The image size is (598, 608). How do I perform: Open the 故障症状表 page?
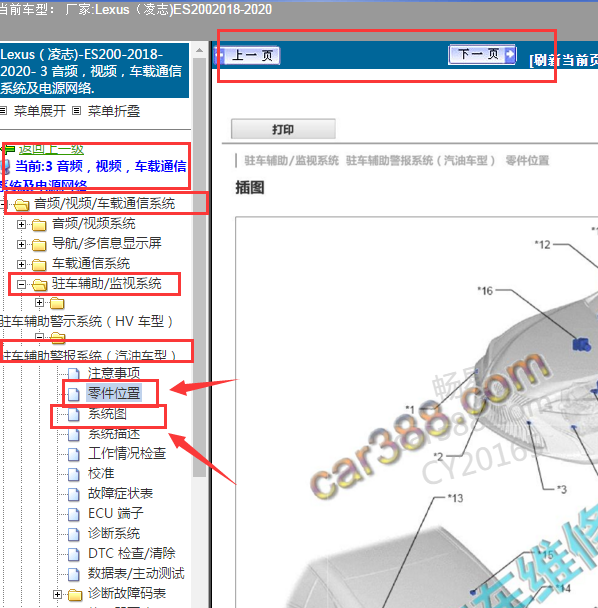point(120,493)
